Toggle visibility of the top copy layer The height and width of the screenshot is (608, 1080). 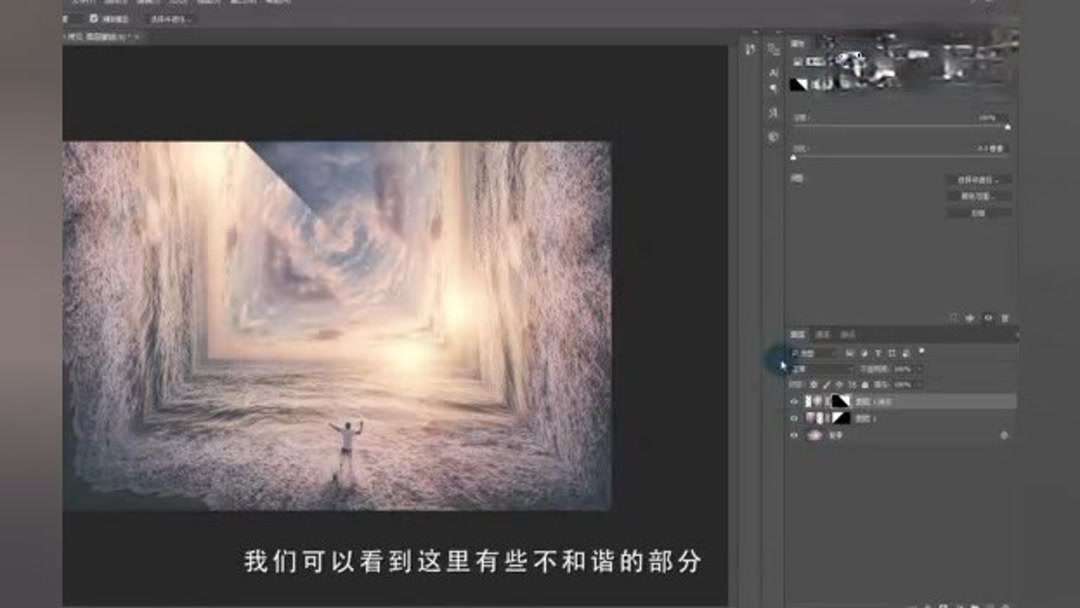[793, 401]
